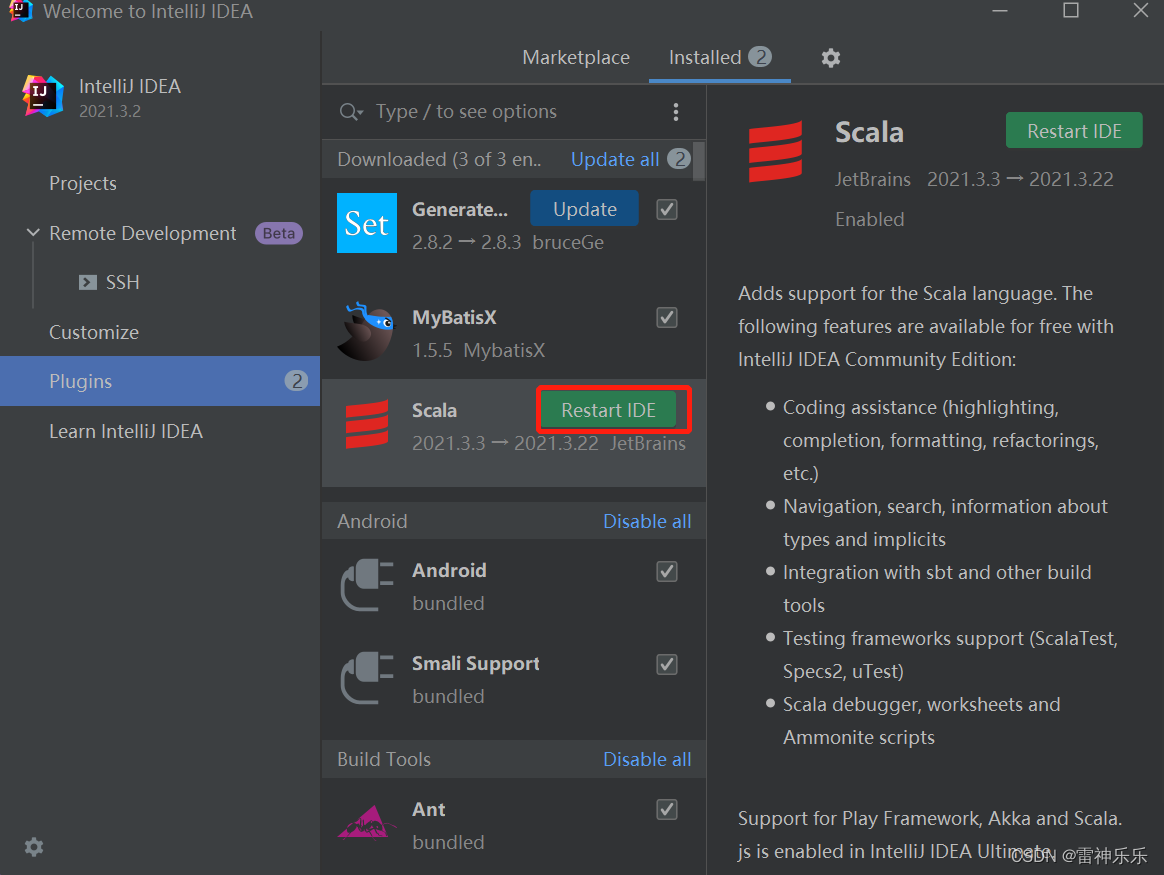
Task: Select the Smali Support plugin name
Action: (x=476, y=663)
